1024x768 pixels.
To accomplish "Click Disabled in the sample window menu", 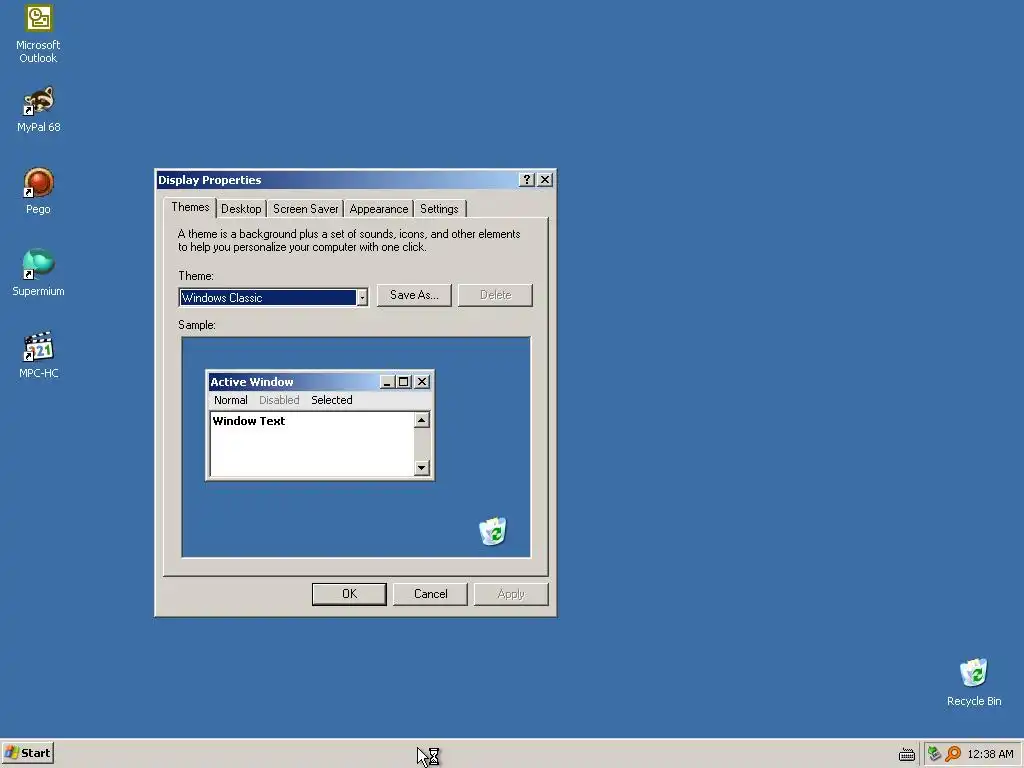I will pos(279,400).
